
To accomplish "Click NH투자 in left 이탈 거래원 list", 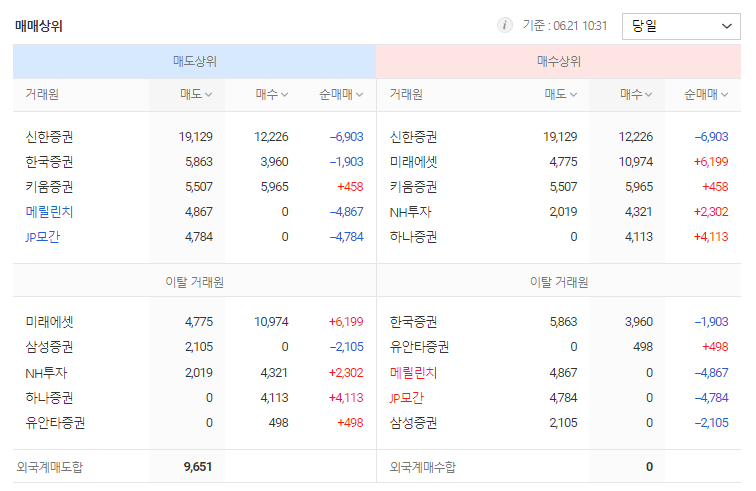I will click(46, 373).
